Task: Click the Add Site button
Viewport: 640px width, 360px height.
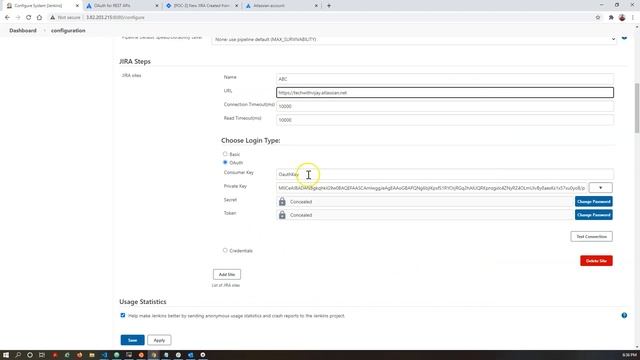Action: click(227, 274)
